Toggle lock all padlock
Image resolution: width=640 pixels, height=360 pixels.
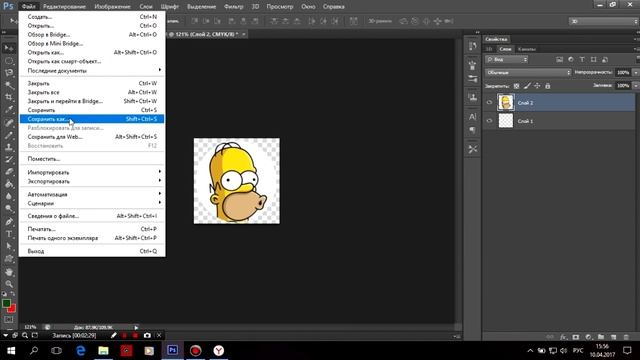[x=548, y=86]
